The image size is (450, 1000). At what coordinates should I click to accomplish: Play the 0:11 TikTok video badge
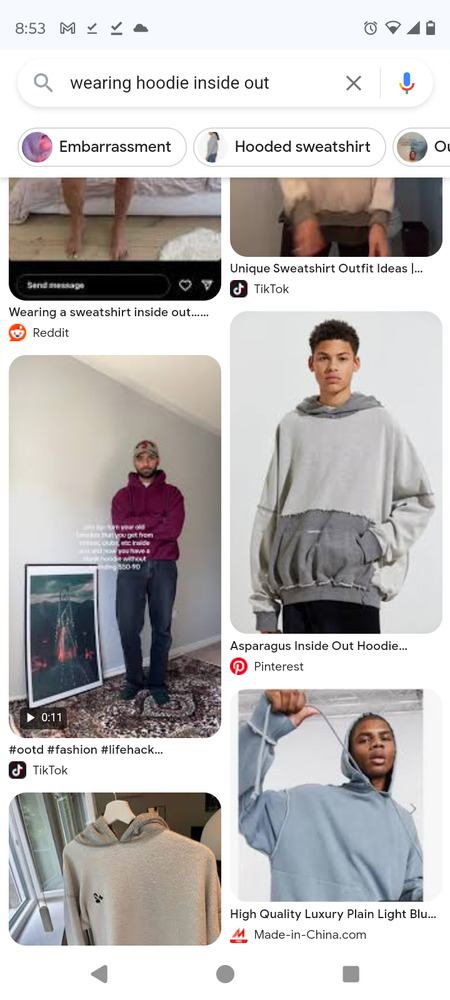[44, 717]
